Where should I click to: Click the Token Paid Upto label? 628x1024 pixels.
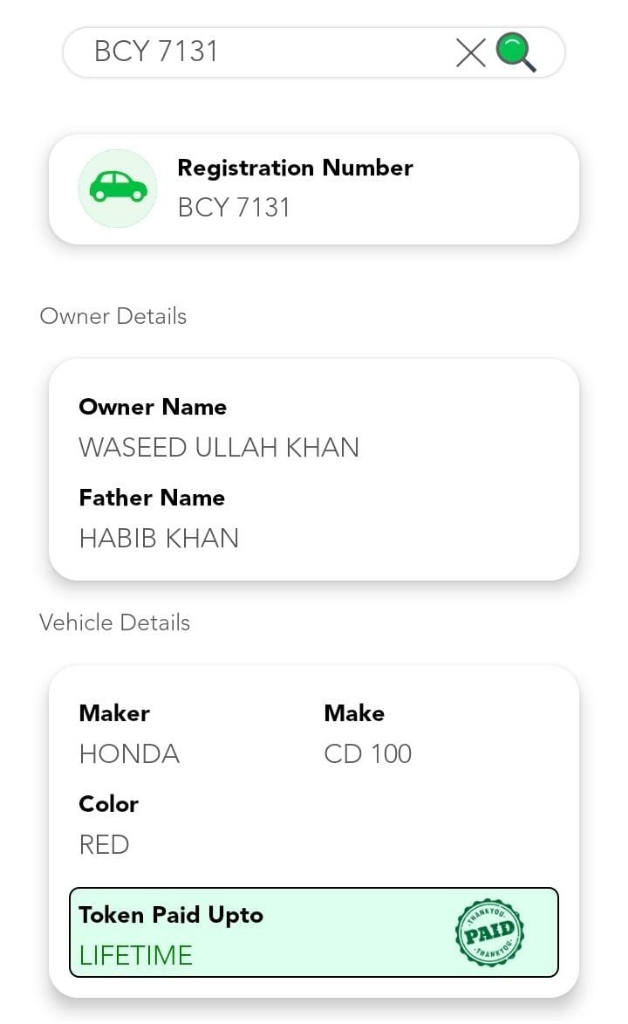171,915
